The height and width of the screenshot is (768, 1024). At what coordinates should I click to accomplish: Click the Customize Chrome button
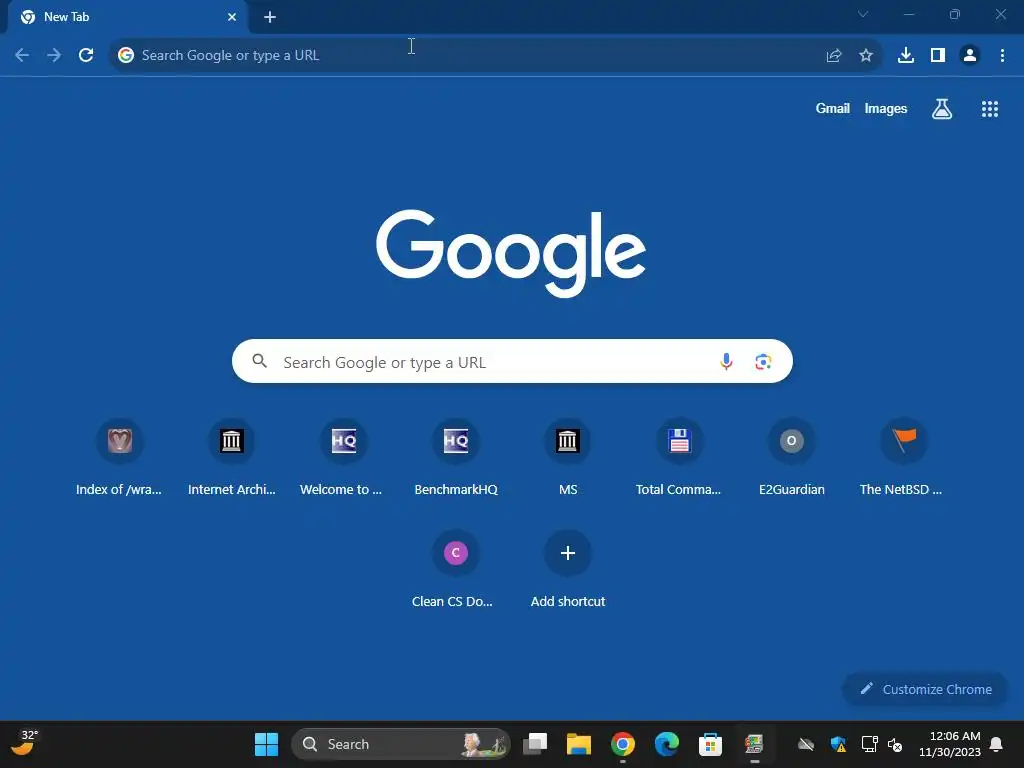coord(925,689)
